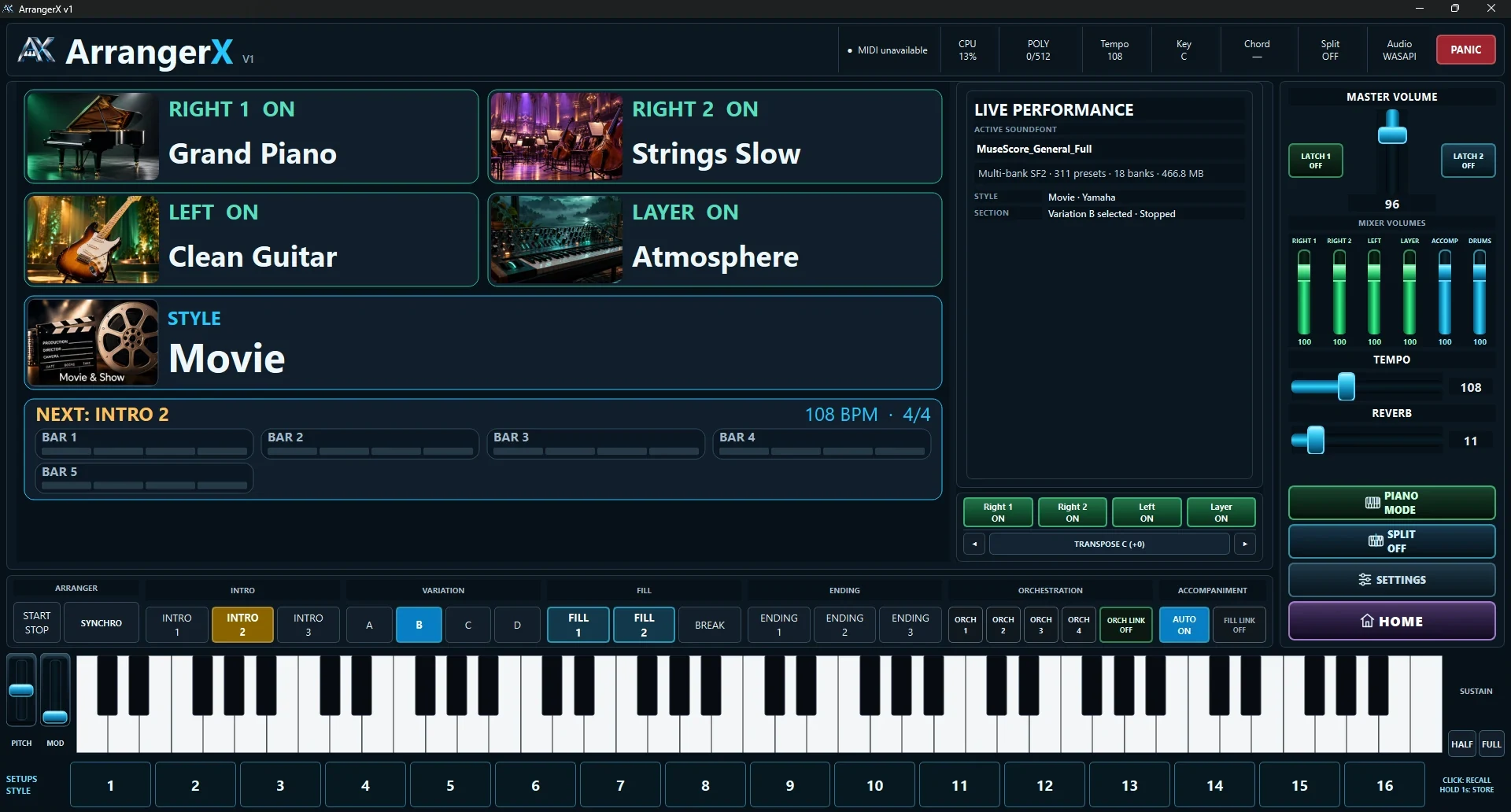Recall setup slot 16
Viewport: 1511px width, 812px height.
(1384, 785)
